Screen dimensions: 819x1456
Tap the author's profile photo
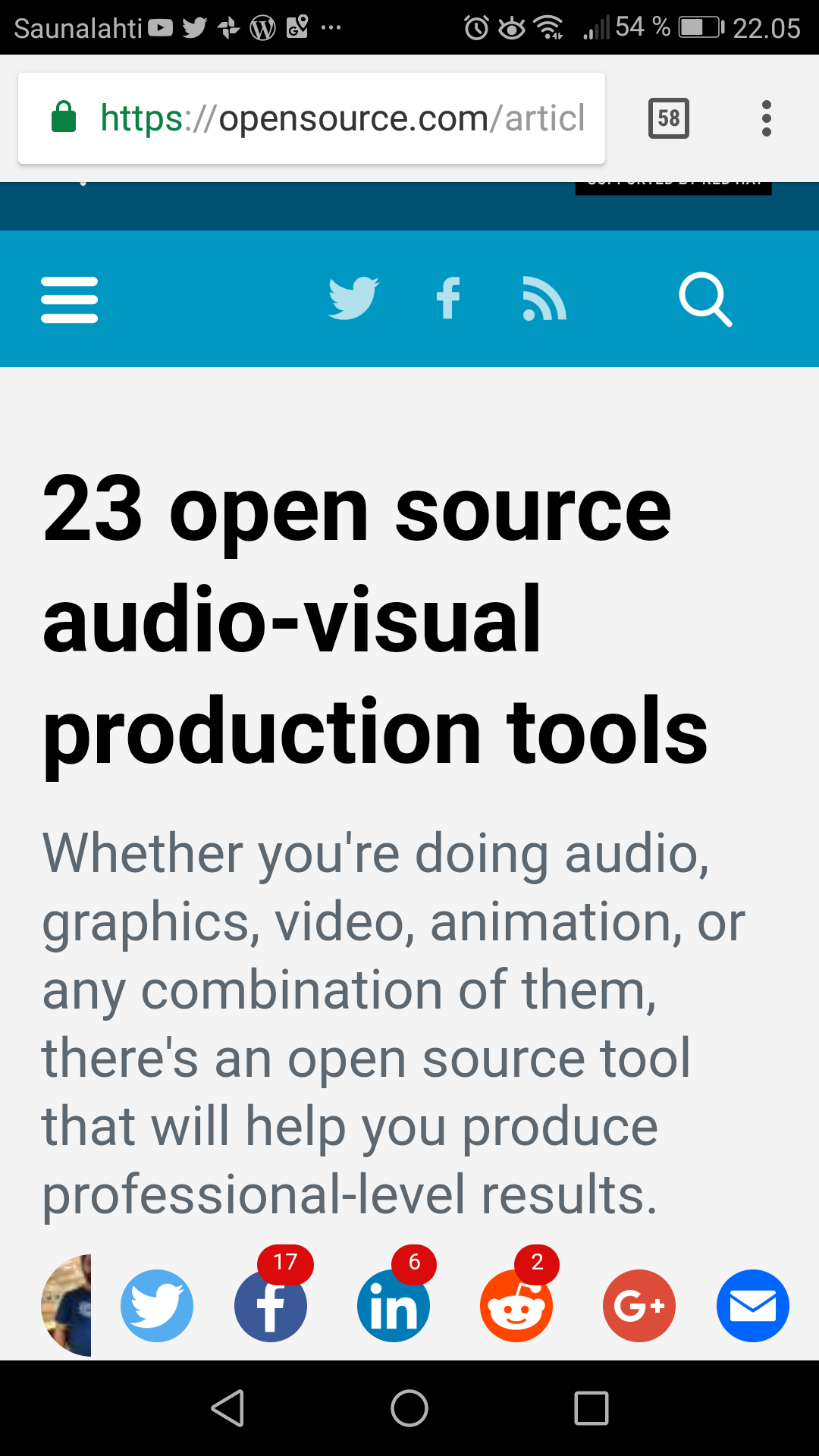pos(67,1305)
